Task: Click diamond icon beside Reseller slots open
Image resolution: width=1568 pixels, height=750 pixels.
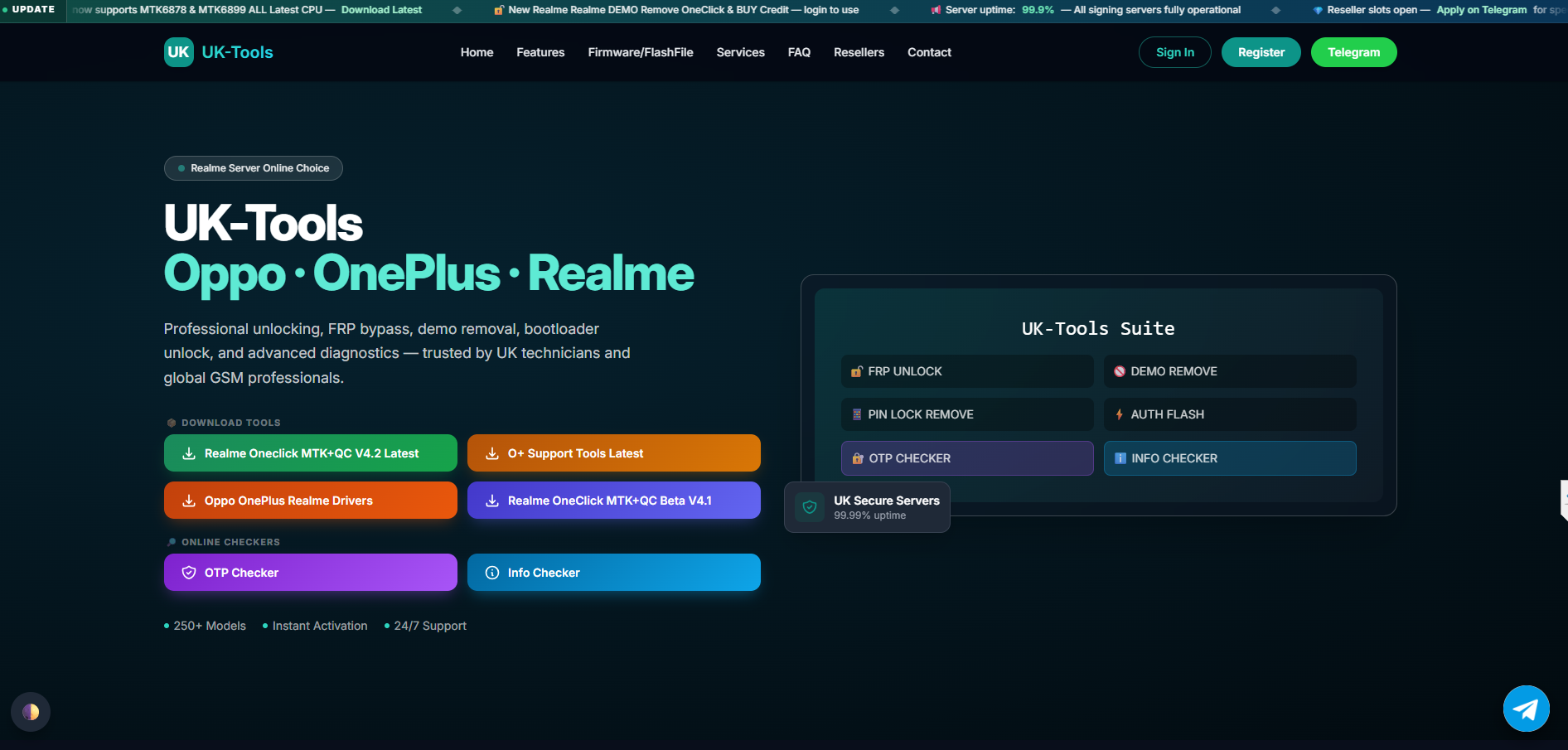Action: [1318, 10]
